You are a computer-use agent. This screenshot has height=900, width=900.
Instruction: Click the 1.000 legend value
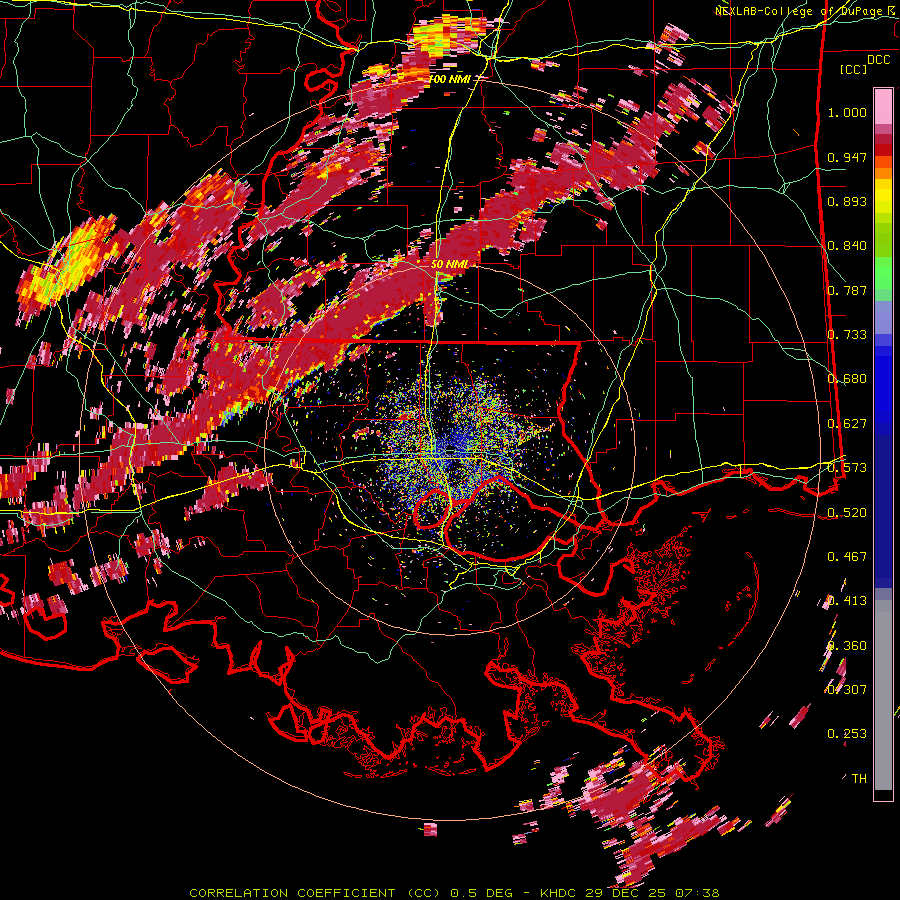coord(847,112)
